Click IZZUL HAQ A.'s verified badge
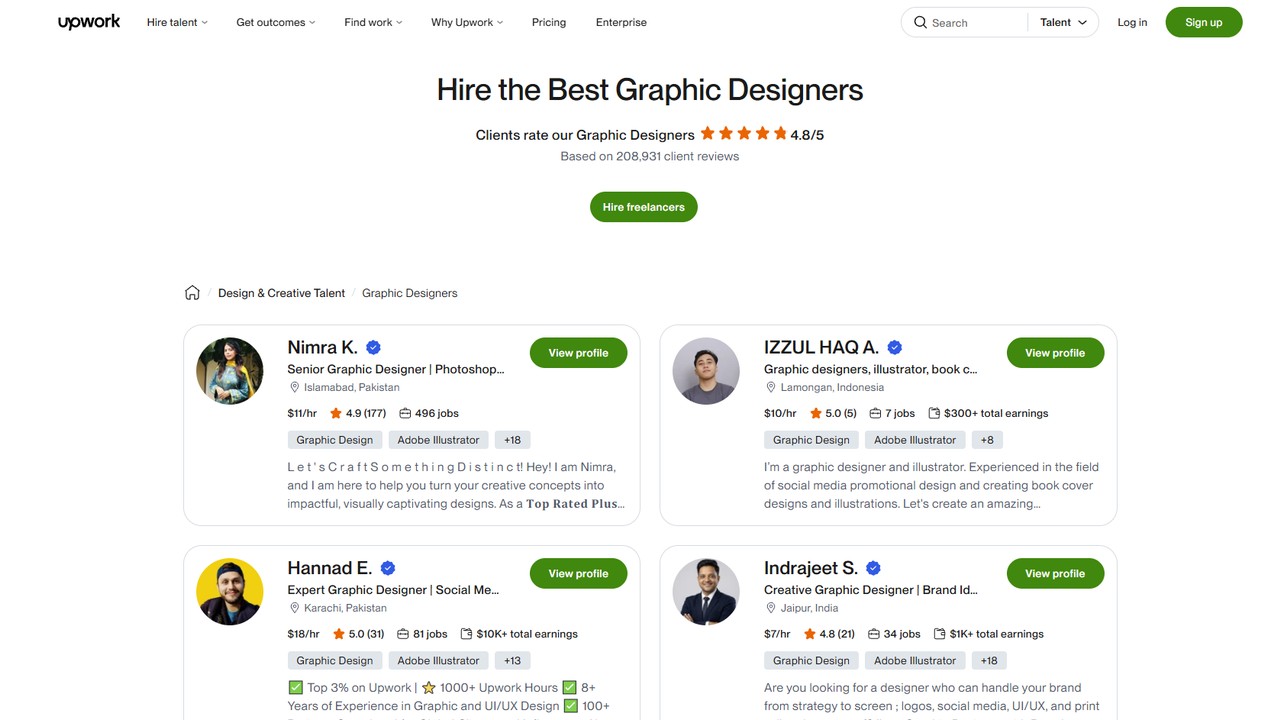Viewport: 1280px width, 720px height. point(895,347)
